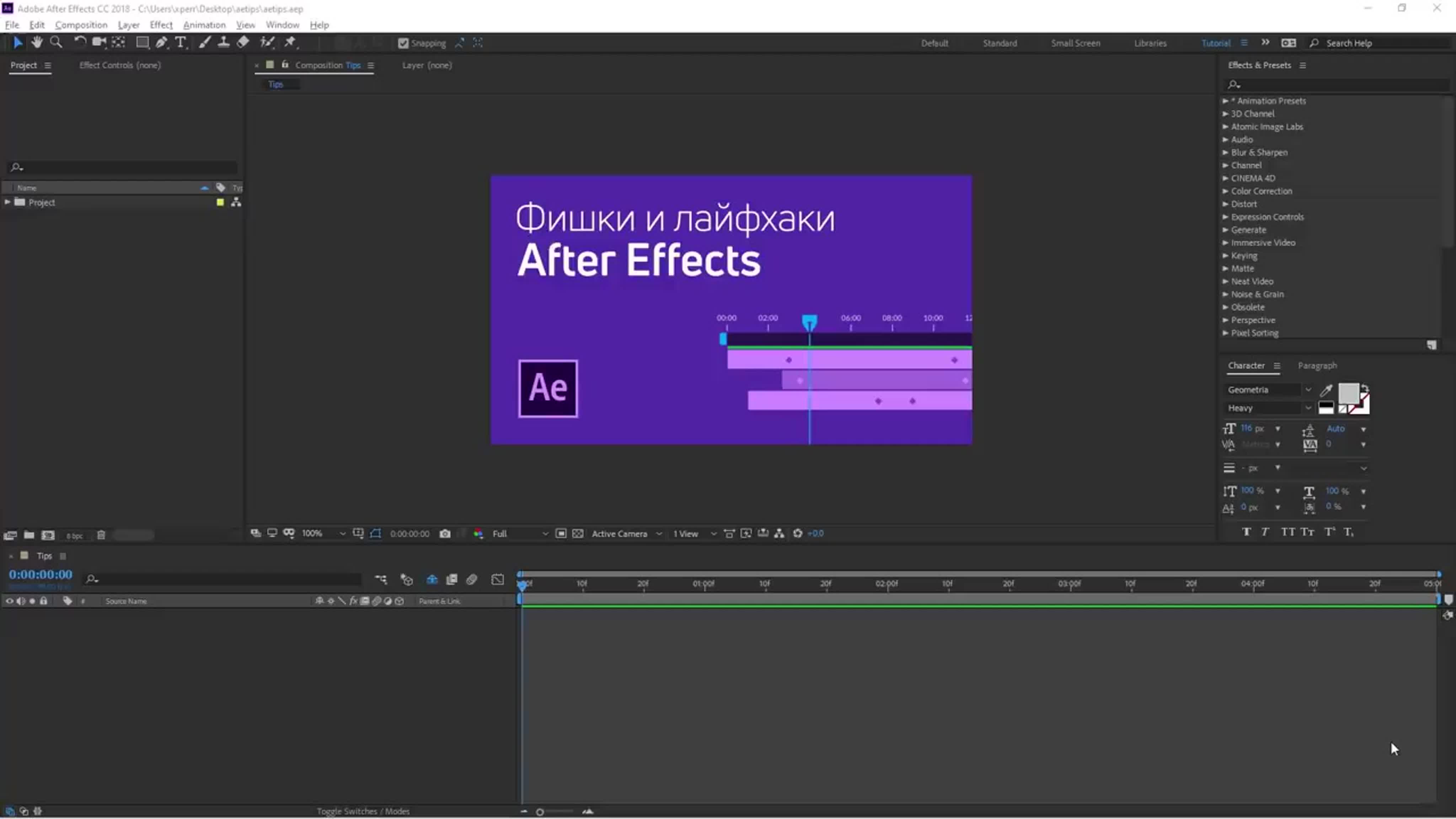Image resolution: width=1456 pixels, height=819 pixels.
Task: Expand the Project folder in Project panel
Action: click(7, 202)
